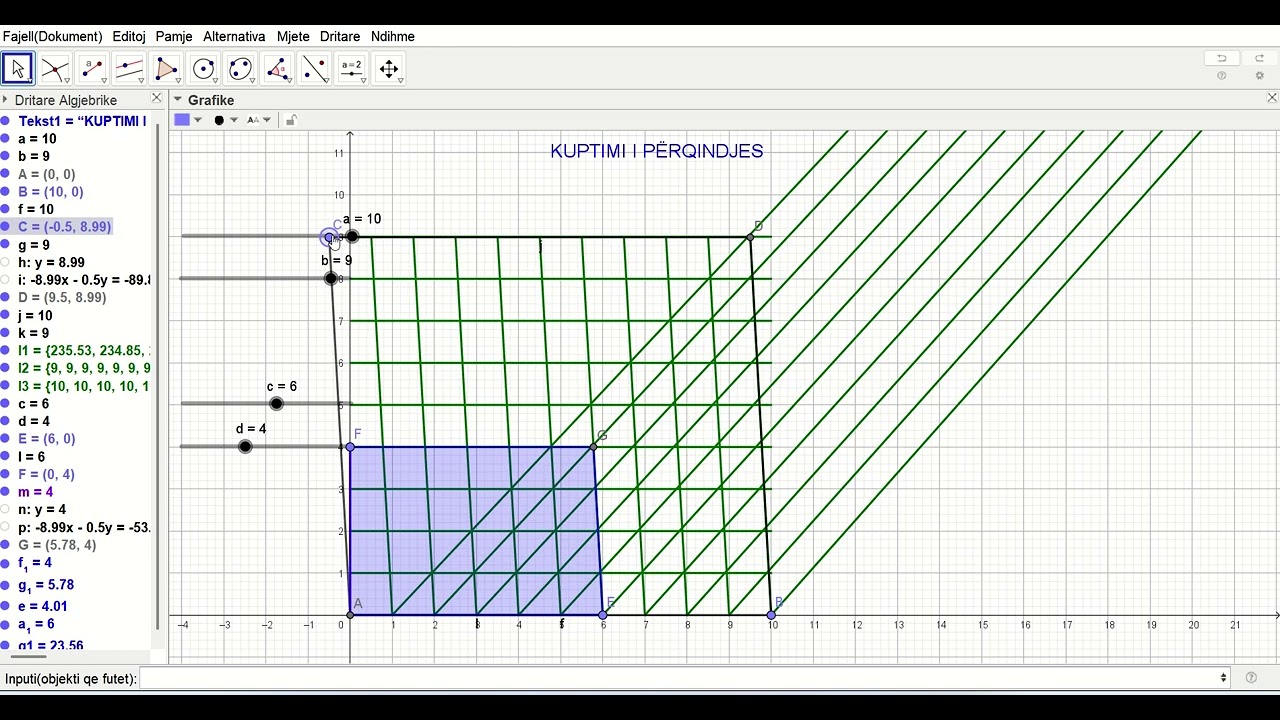This screenshot has width=1280, height=720.
Task: Select the Segment between two points tool
Action: [92, 69]
